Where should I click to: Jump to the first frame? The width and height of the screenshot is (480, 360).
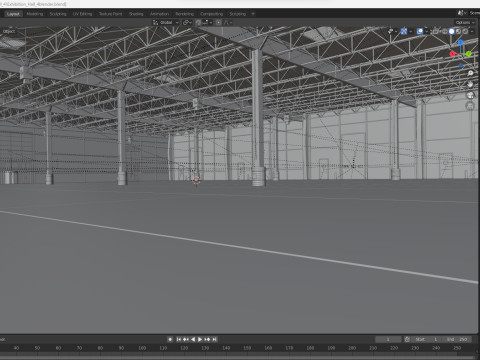(x=179, y=339)
